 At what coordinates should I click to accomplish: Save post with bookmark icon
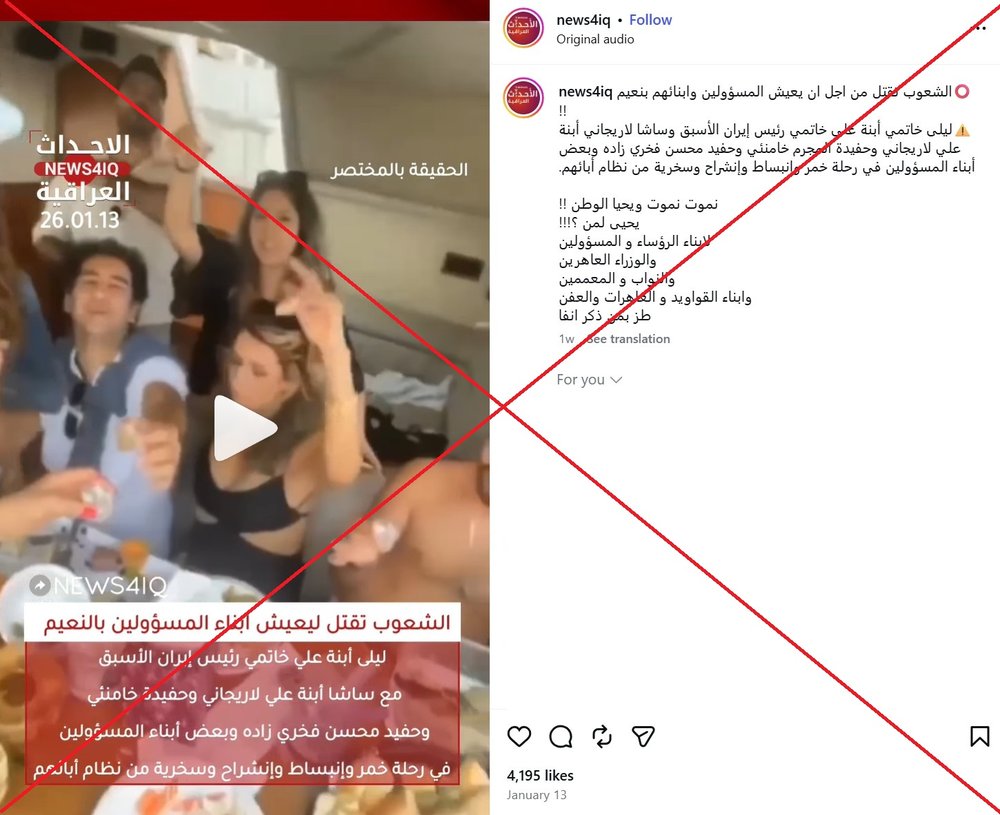(980, 737)
